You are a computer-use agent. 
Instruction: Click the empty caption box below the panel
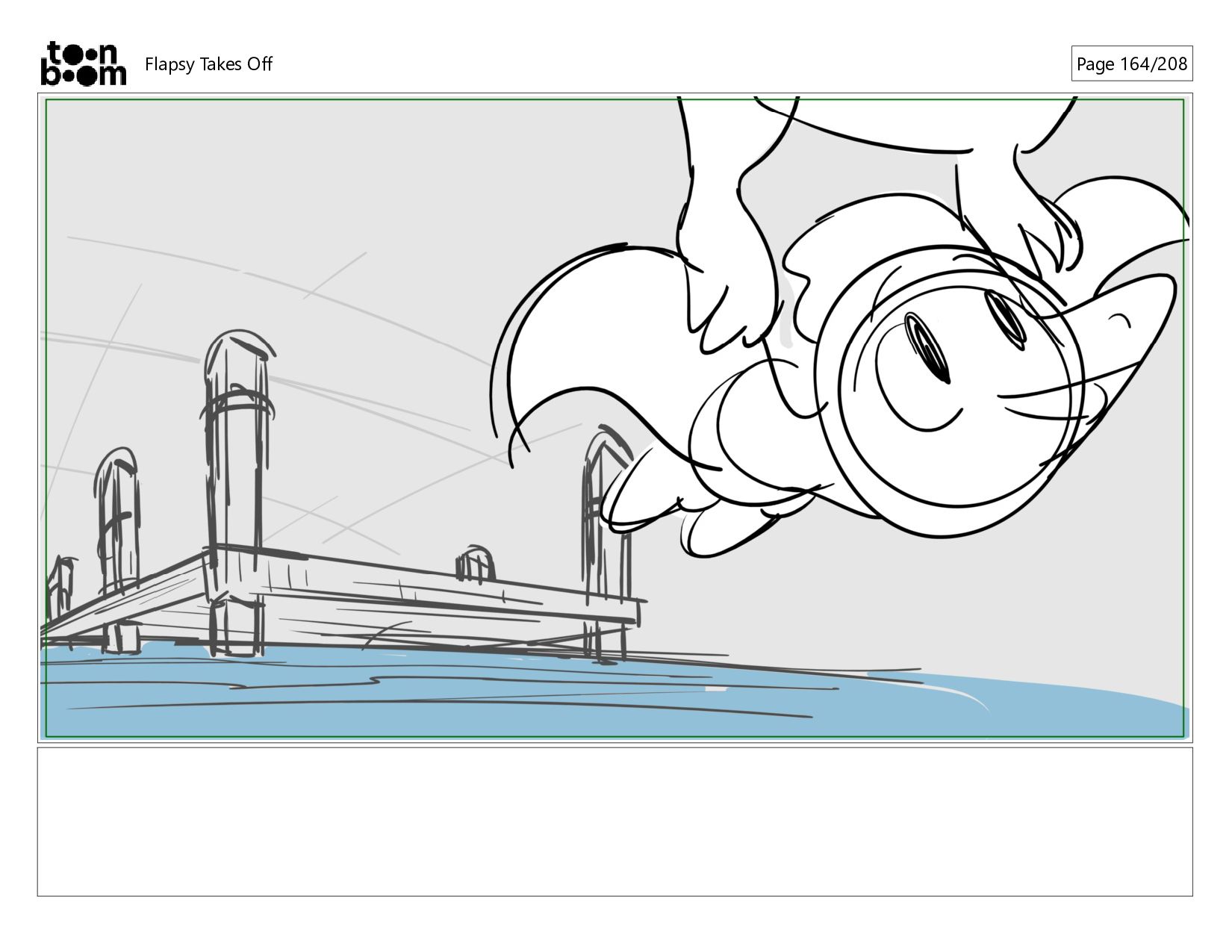615,821
